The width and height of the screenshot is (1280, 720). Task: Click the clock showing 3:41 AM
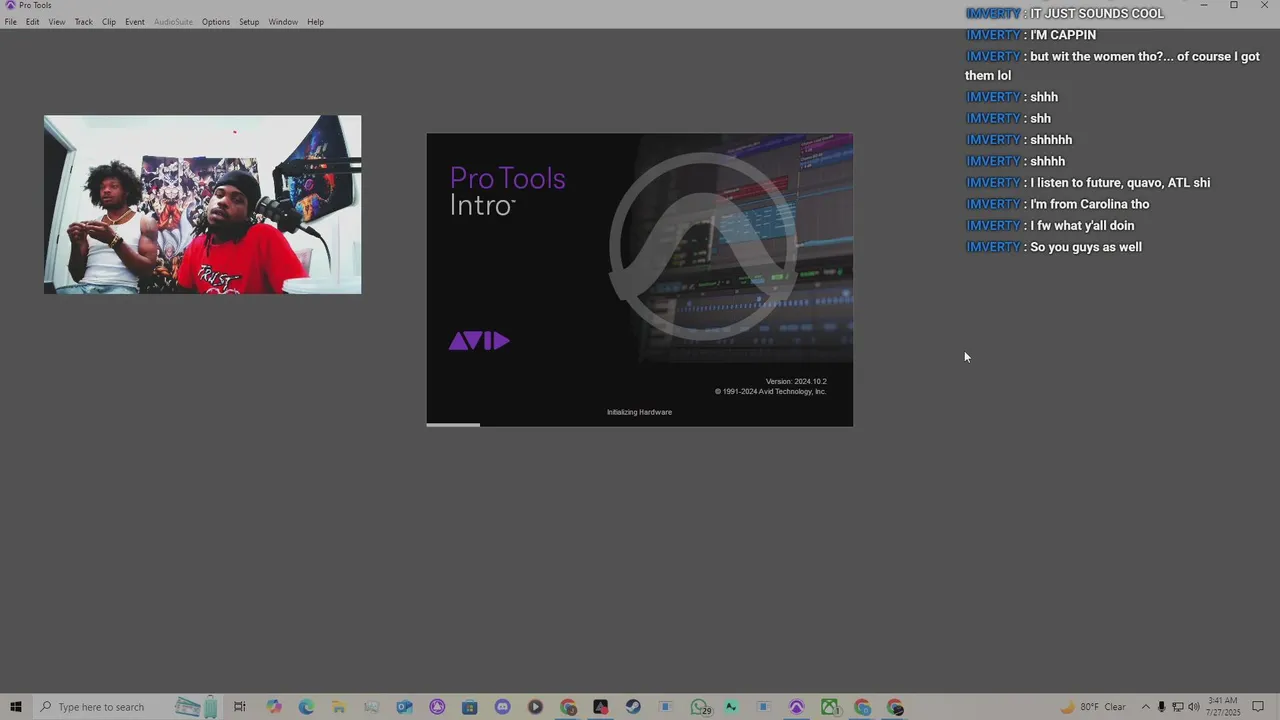pos(1224,707)
